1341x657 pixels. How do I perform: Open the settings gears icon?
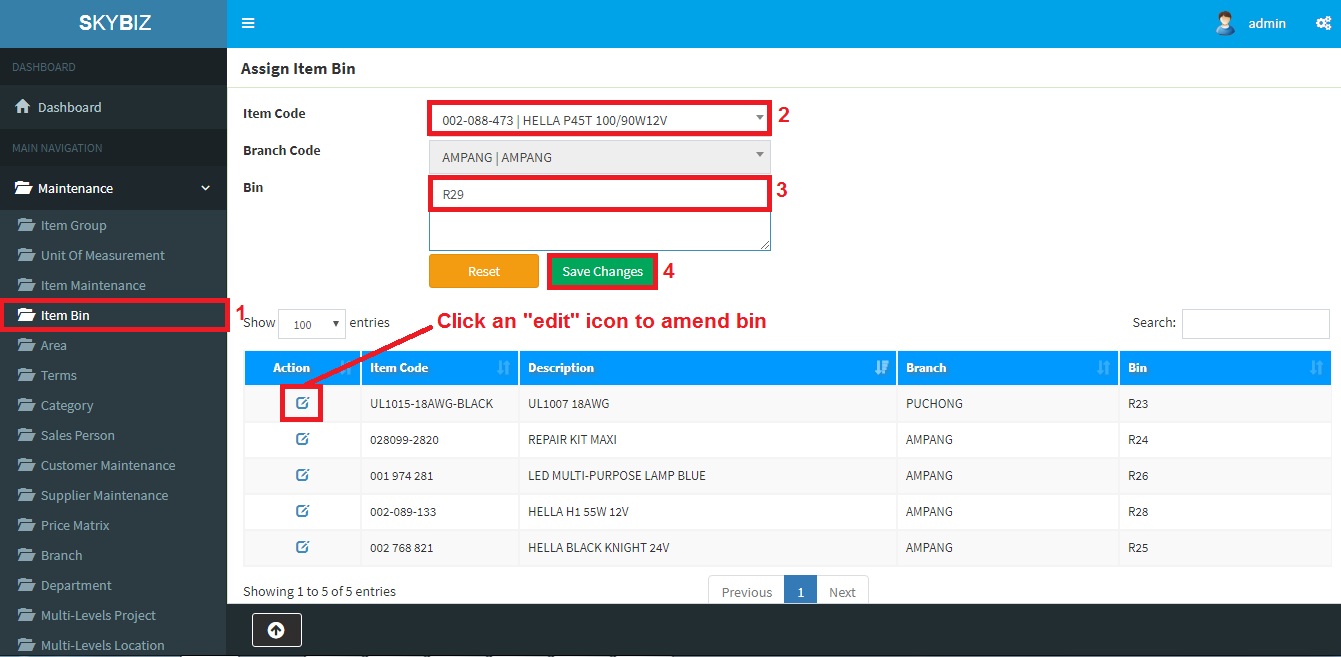[1322, 23]
